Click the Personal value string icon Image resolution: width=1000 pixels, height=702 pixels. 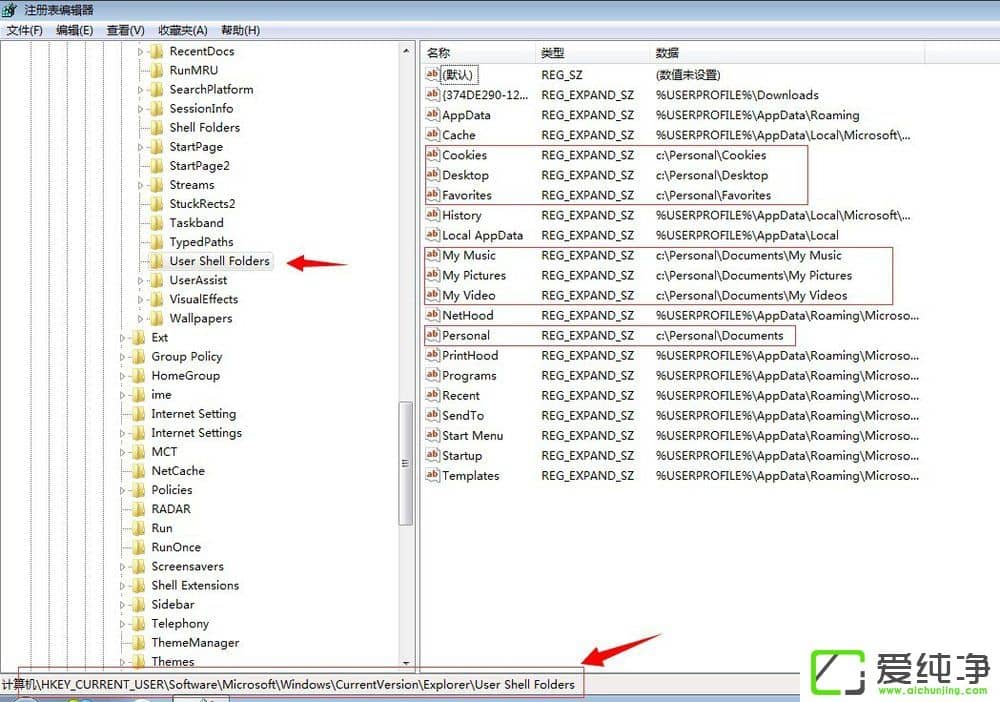point(433,335)
